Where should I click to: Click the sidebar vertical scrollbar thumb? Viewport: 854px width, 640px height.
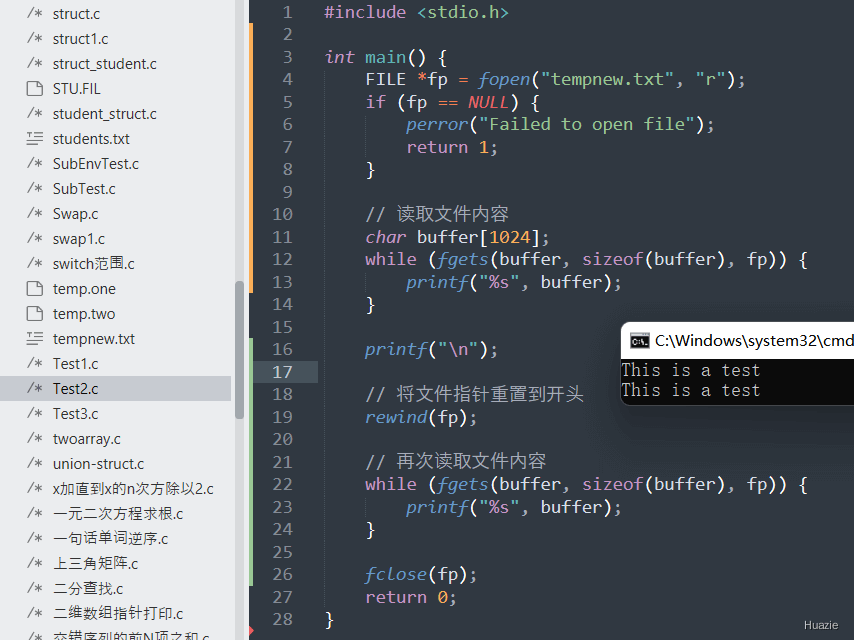click(x=239, y=349)
